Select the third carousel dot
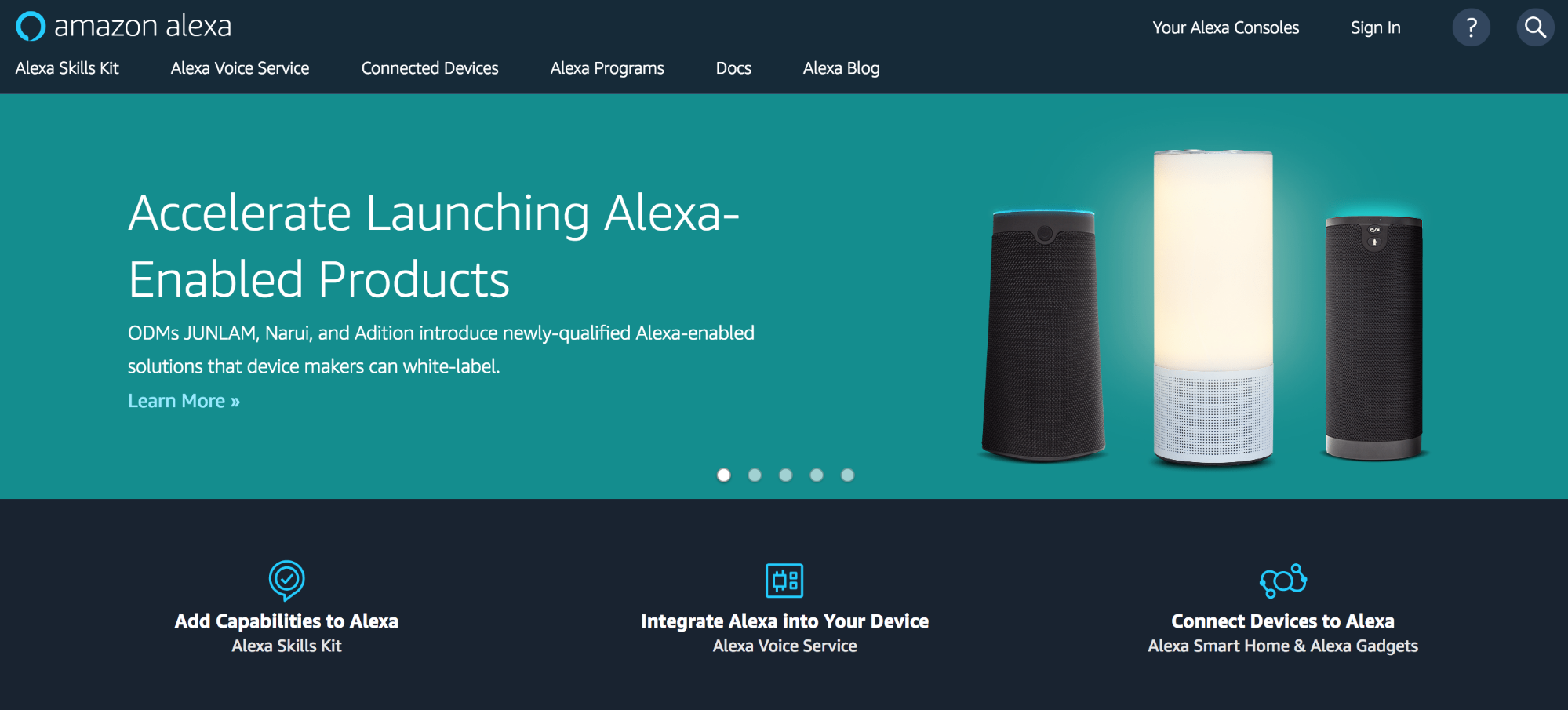The height and width of the screenshot is (710, 1568). (785, 475)
